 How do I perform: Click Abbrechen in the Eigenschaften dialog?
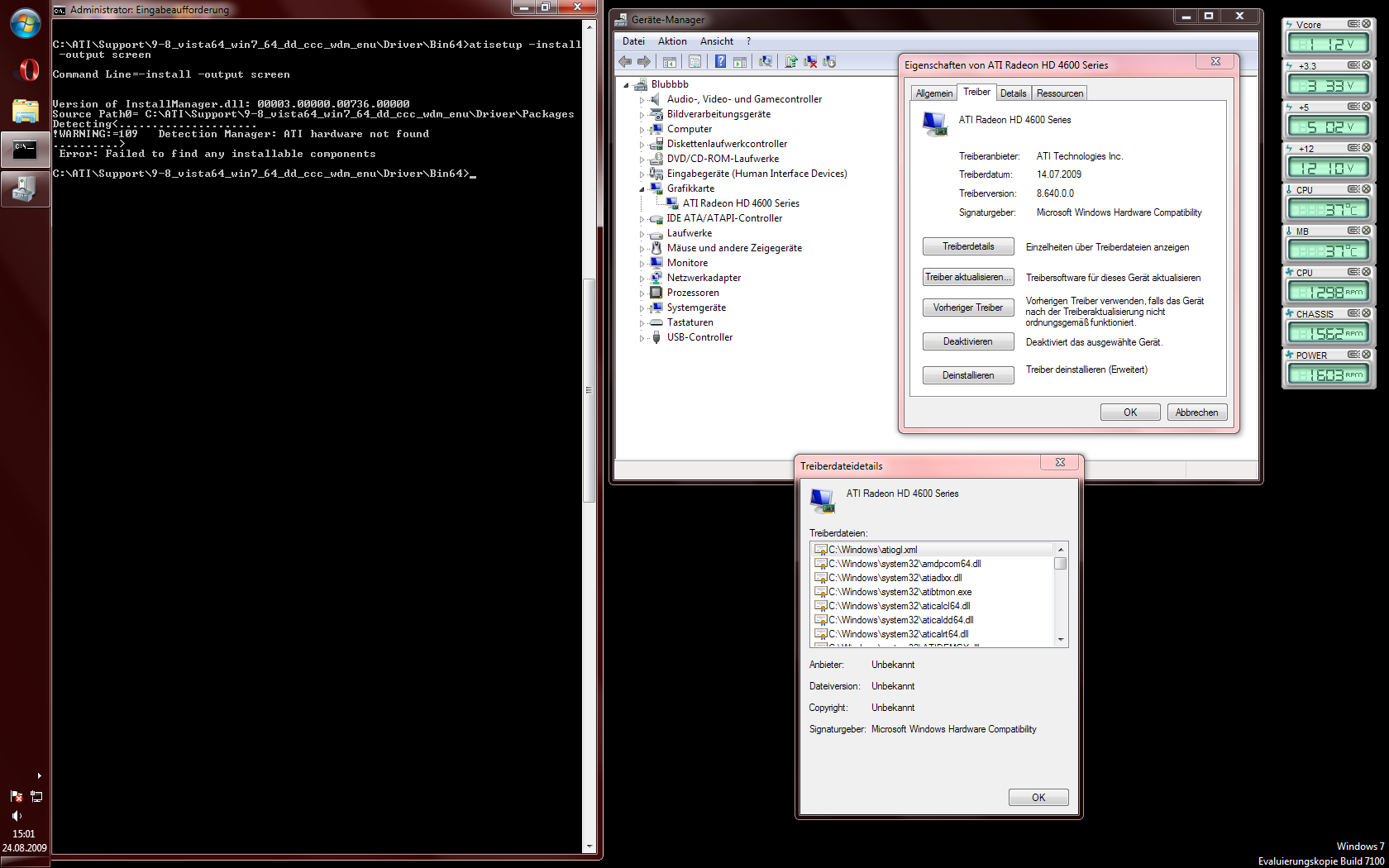[x=1197, y=413]
